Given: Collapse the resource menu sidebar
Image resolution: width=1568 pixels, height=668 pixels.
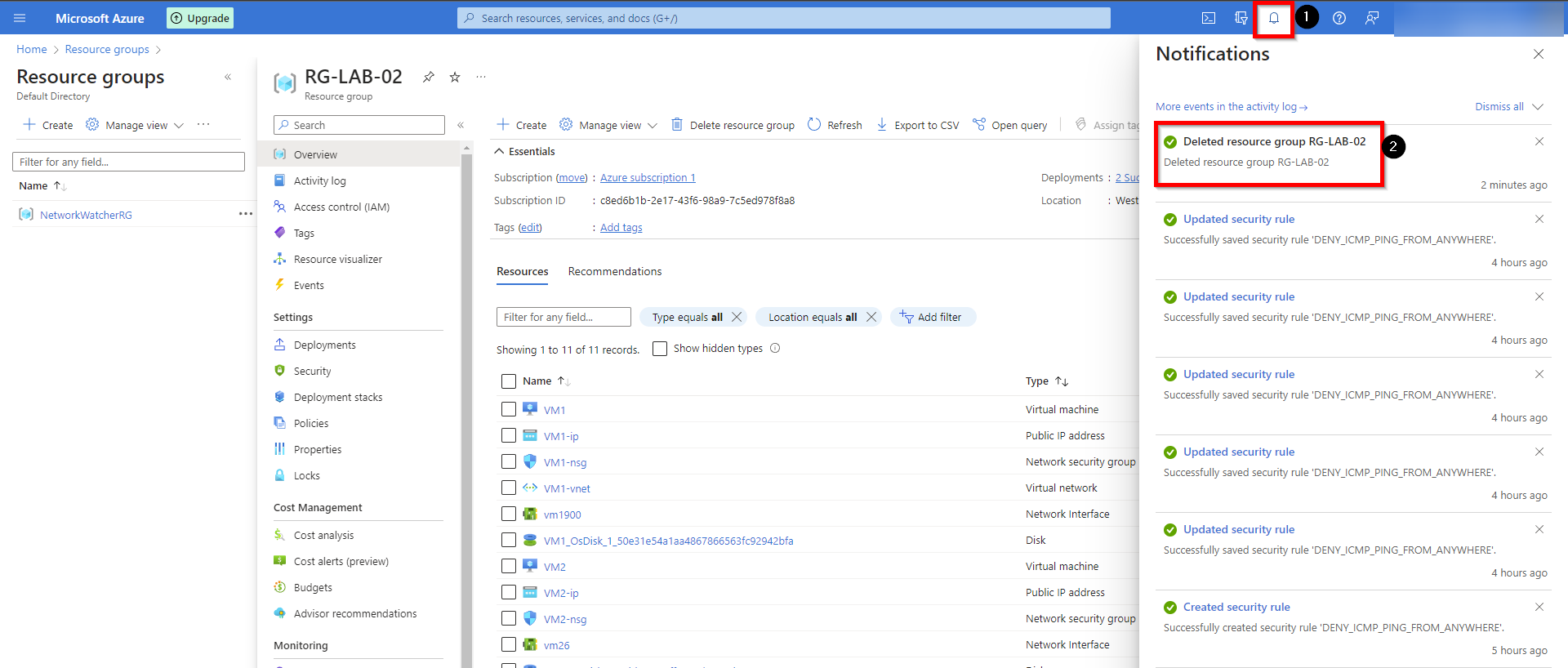Looking at the screenshot, I should point(461,125).
